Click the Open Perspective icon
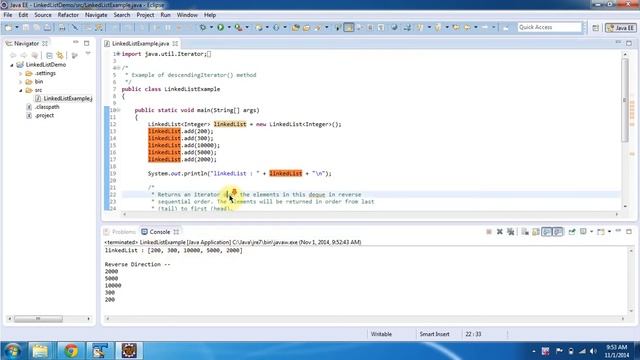 596,27
